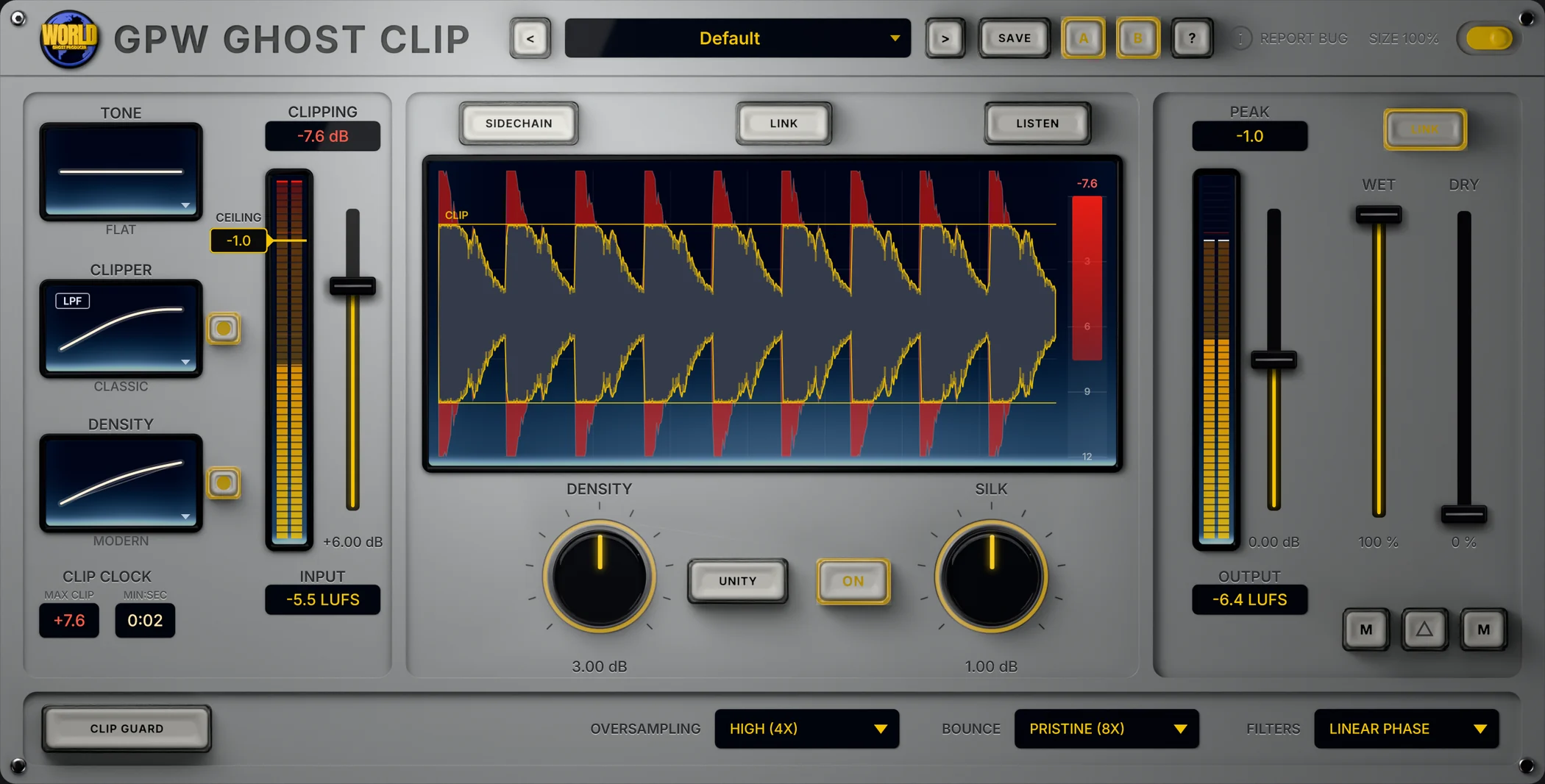Image resolution: width=1545 pixels, height=784 pixels.
Task: Click the Link button above waveform
Action: coord(784,124)
